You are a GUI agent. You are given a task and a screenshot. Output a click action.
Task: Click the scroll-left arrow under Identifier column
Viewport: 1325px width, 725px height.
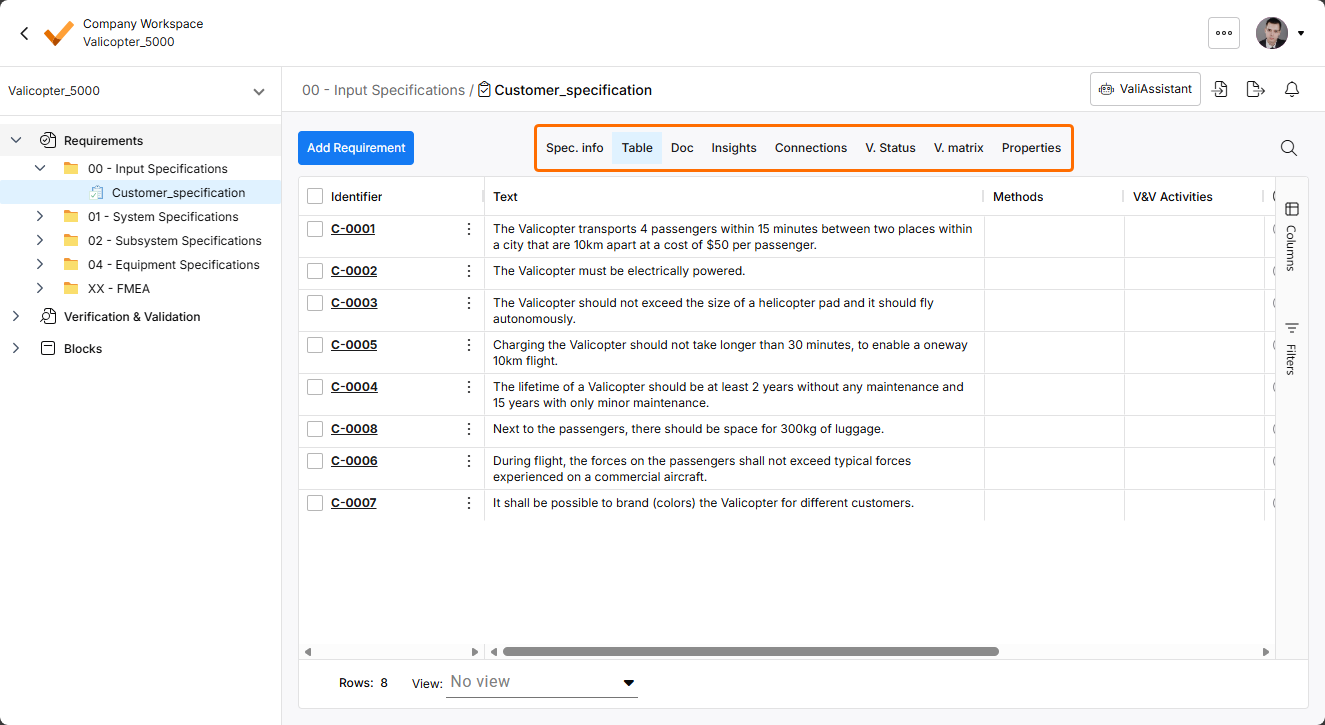(x=308, y=652)
